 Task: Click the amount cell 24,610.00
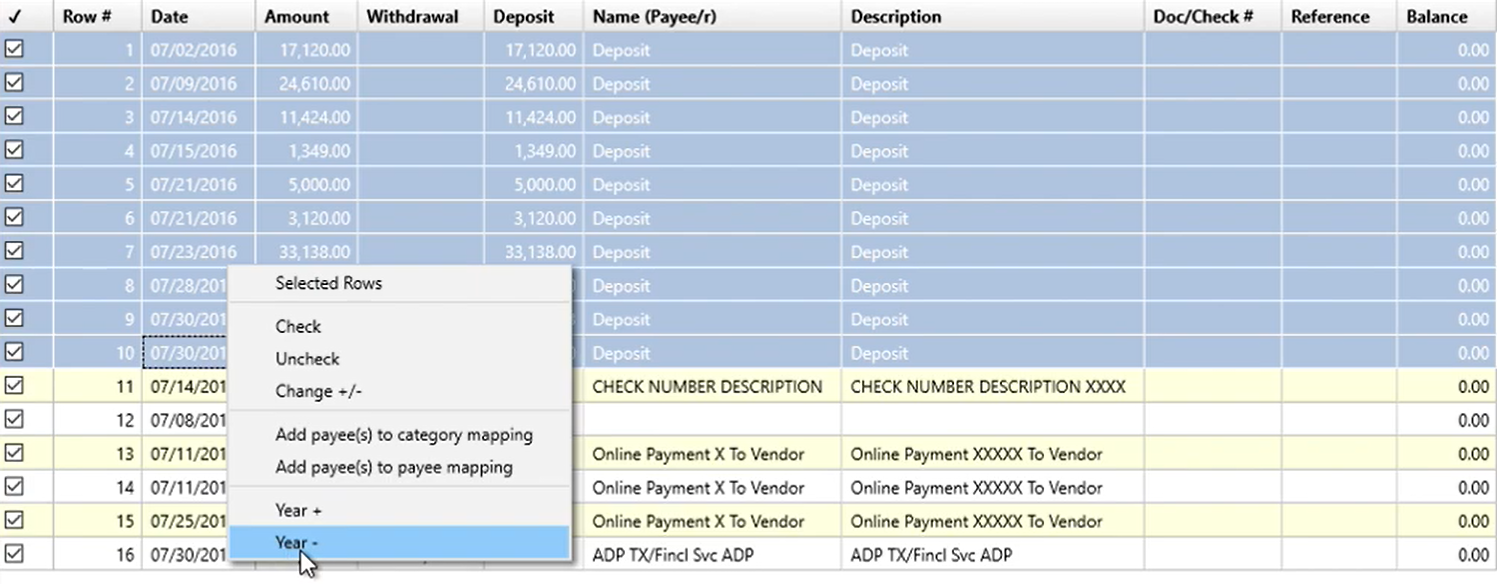pyautogui.click(x=306, y=84)
